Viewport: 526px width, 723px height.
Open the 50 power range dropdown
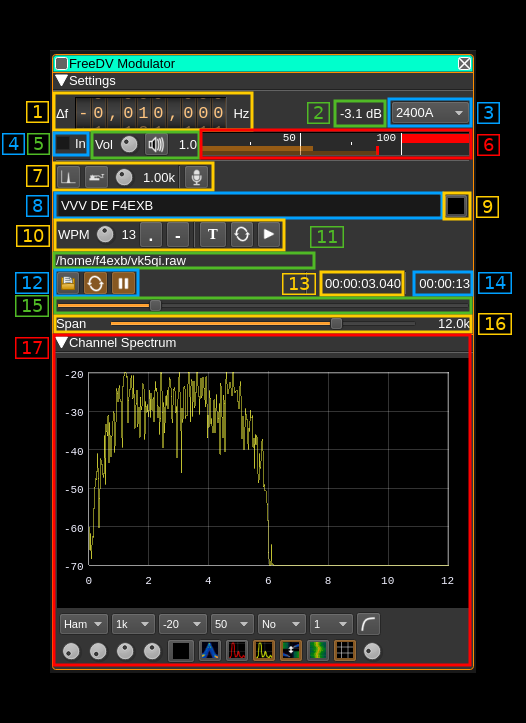pos(232,624)
